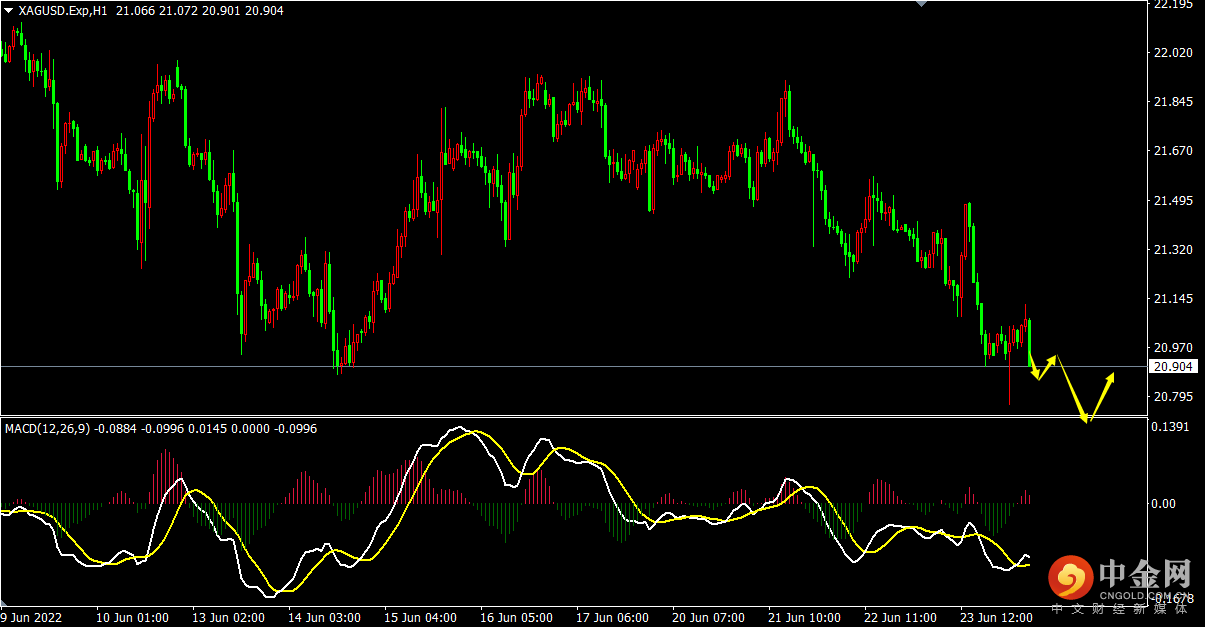Click the 中金网 watermark text

(x=1146, y=575)
